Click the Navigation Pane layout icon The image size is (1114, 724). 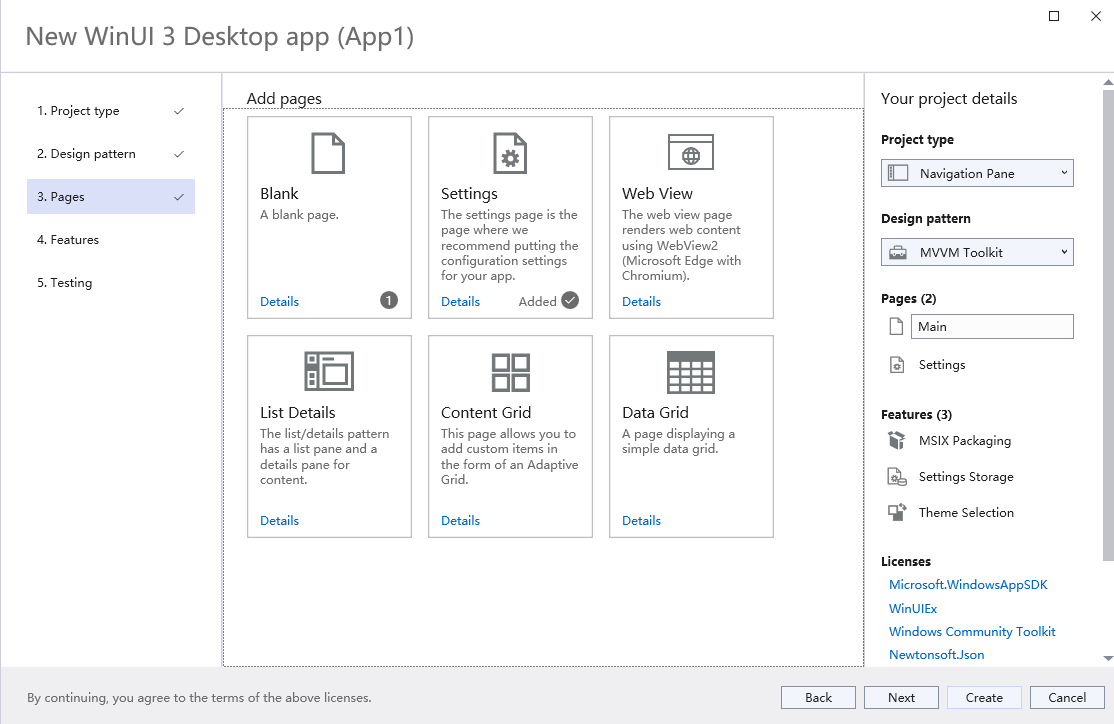click(898, 173)
